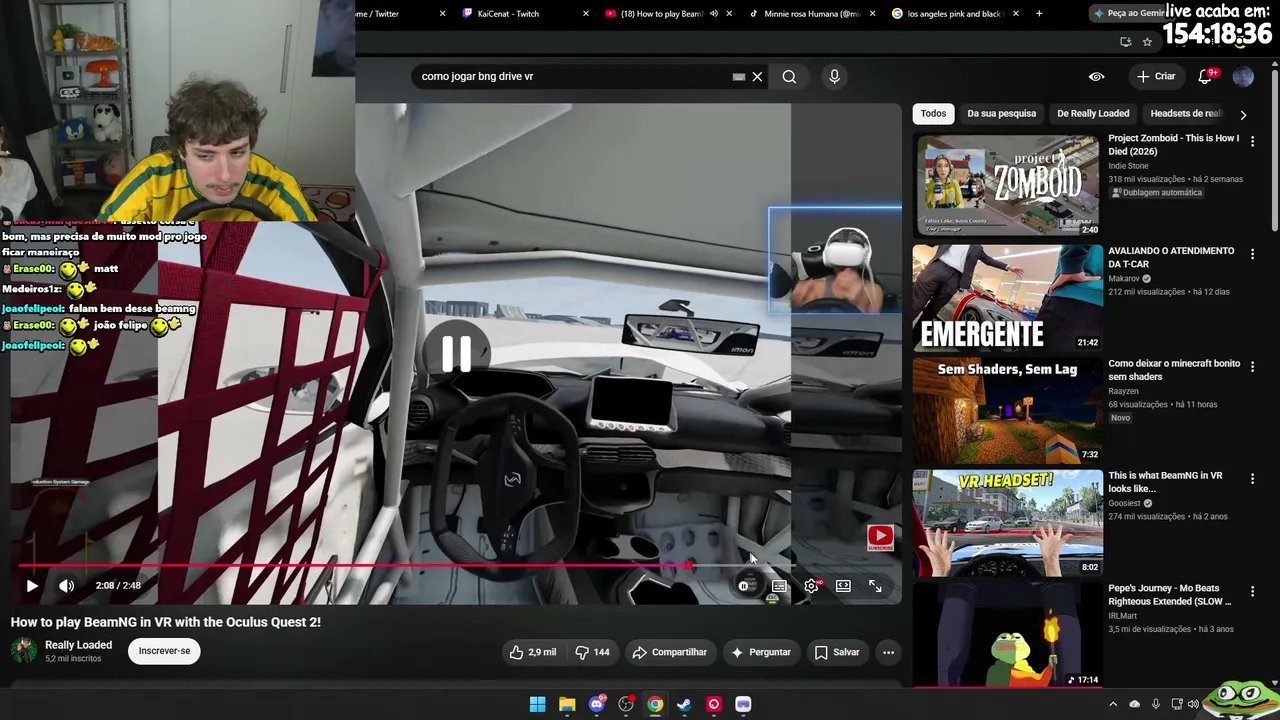This screenshot has width=1280, height=720.
Task: Save the video with Salvar
Action: (836, 652)
